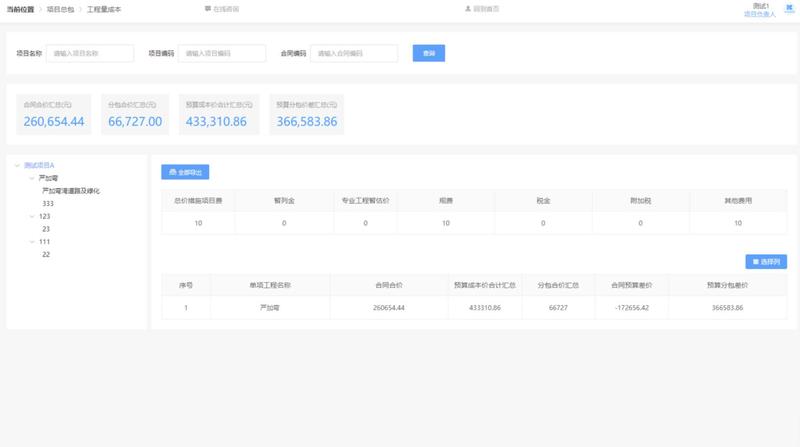Click the 66,727.00 summary card
Screen dimensions: 800x447
(x=135, y=114)
